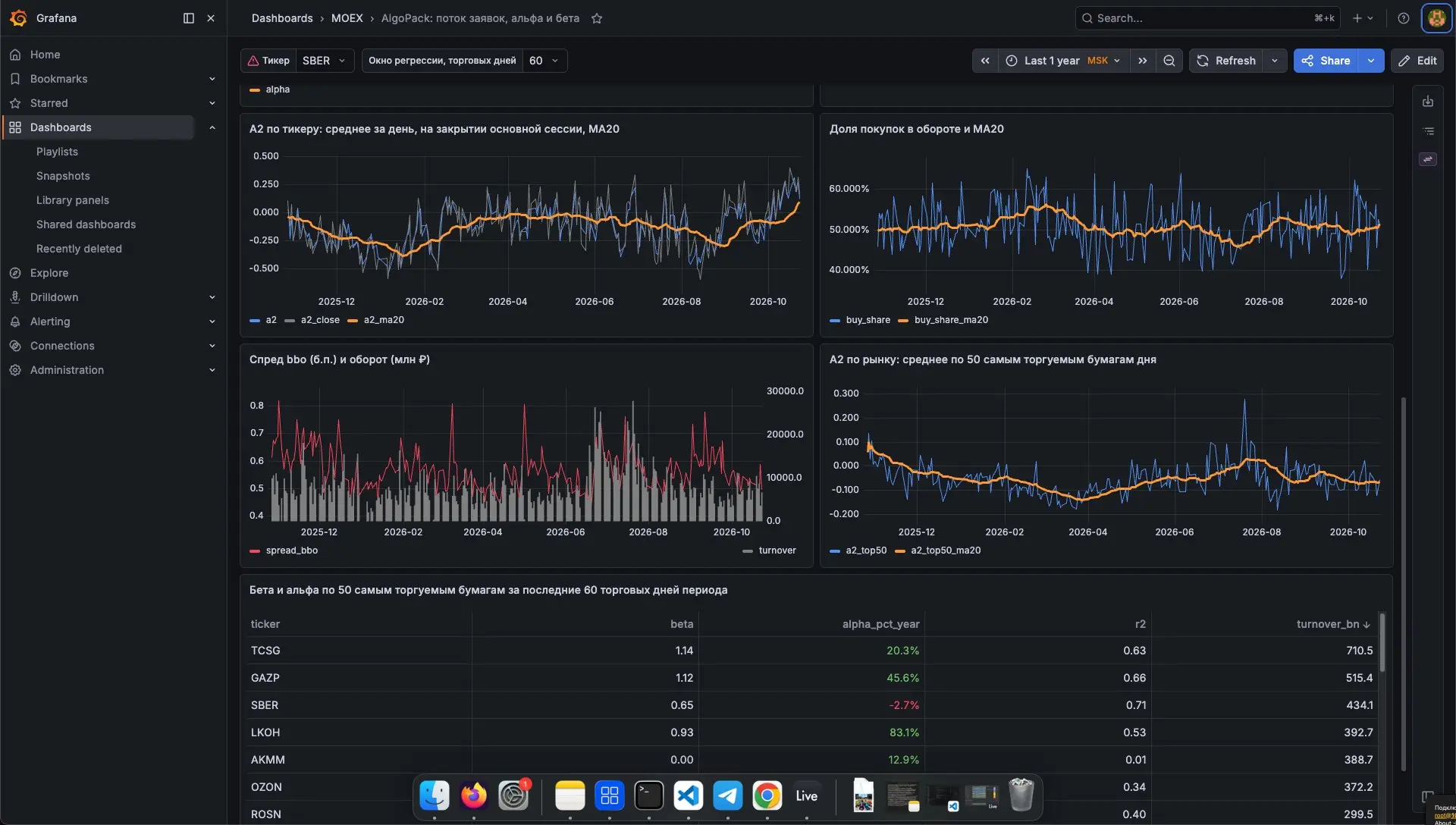Expand the refresh interval dropdown
Image resolution: width=1456 pixels, height=825 pixels.
click(1275, 61)
